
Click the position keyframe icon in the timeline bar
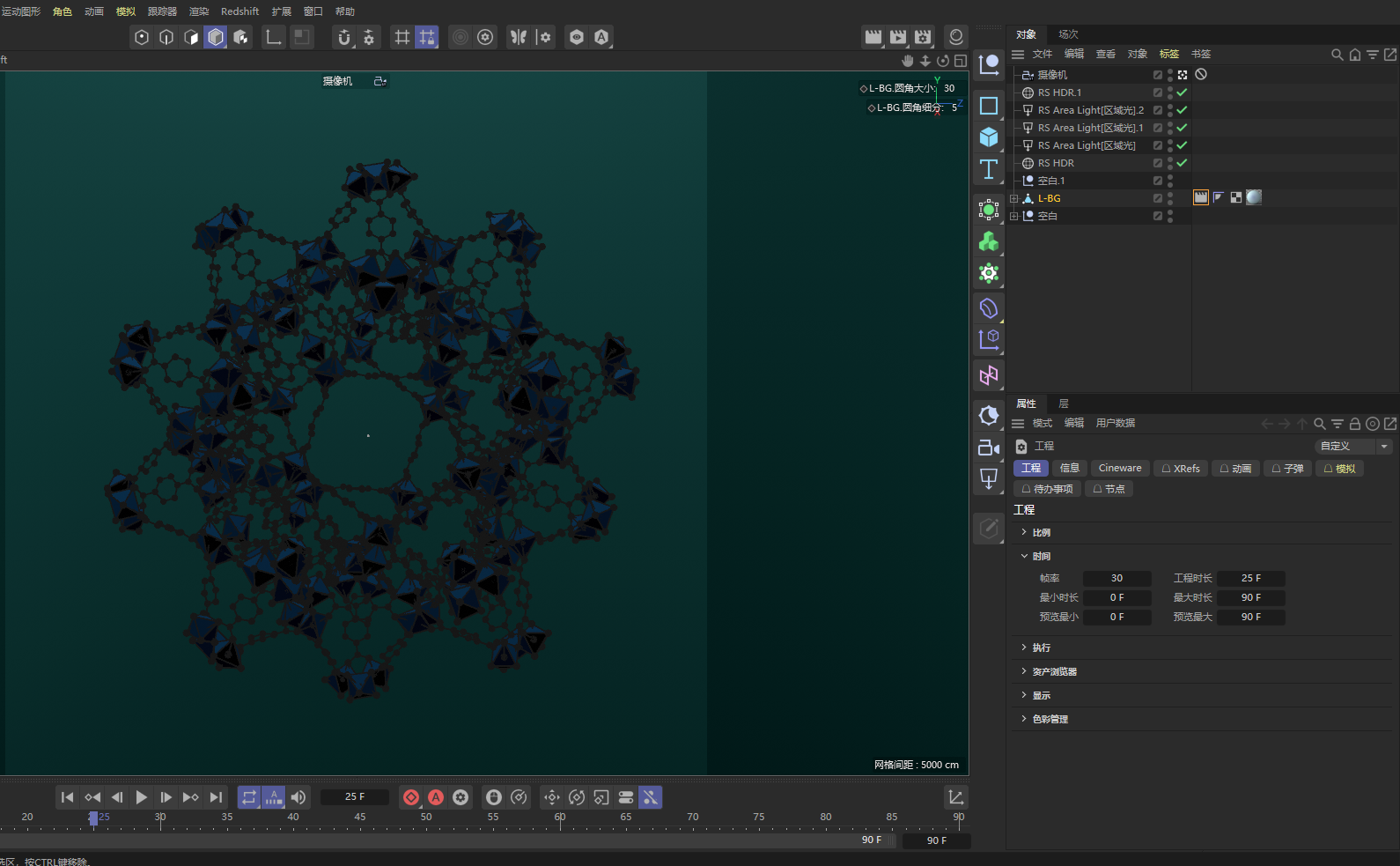coord(552,797)
